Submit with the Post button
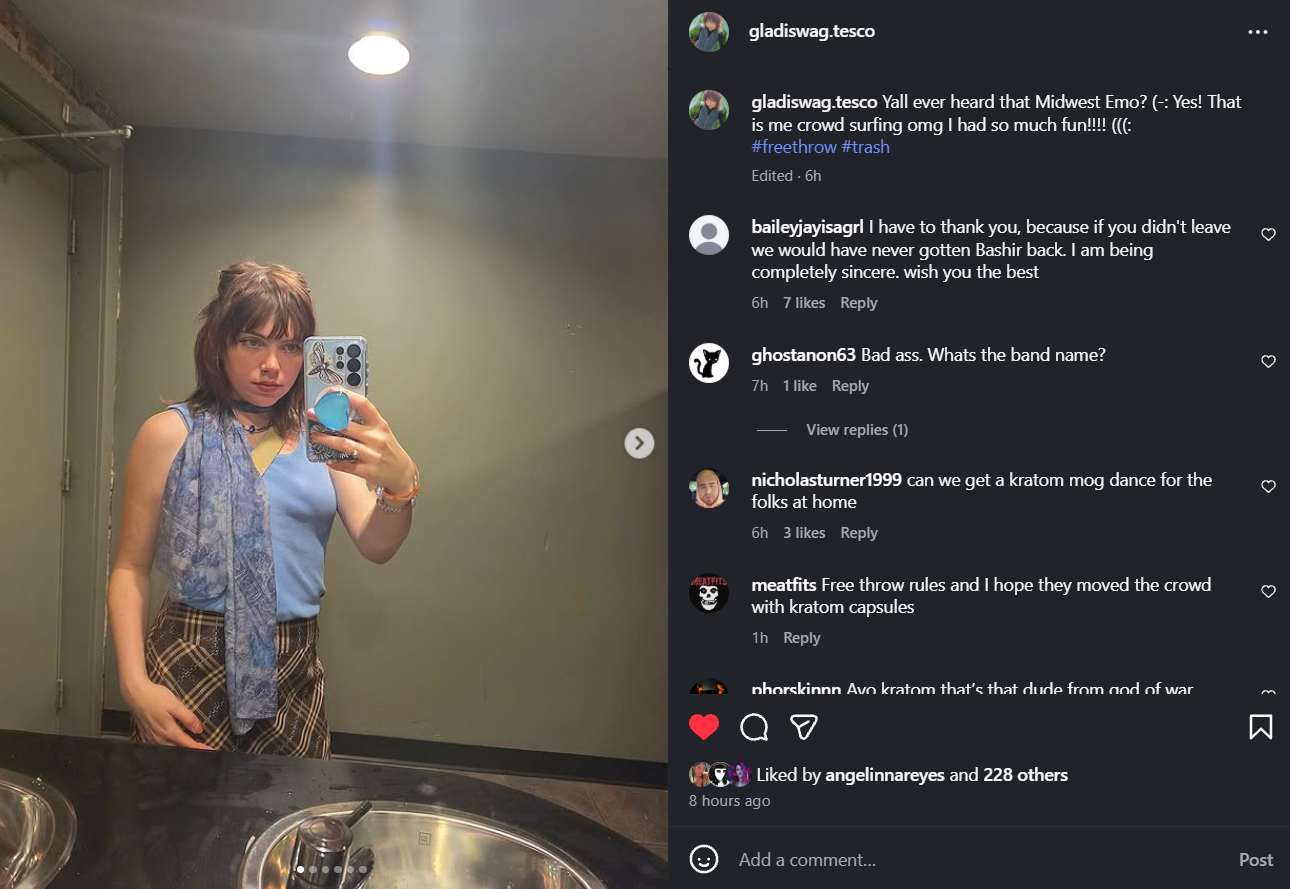The image size is (1290, 889). coord(1256,860)
